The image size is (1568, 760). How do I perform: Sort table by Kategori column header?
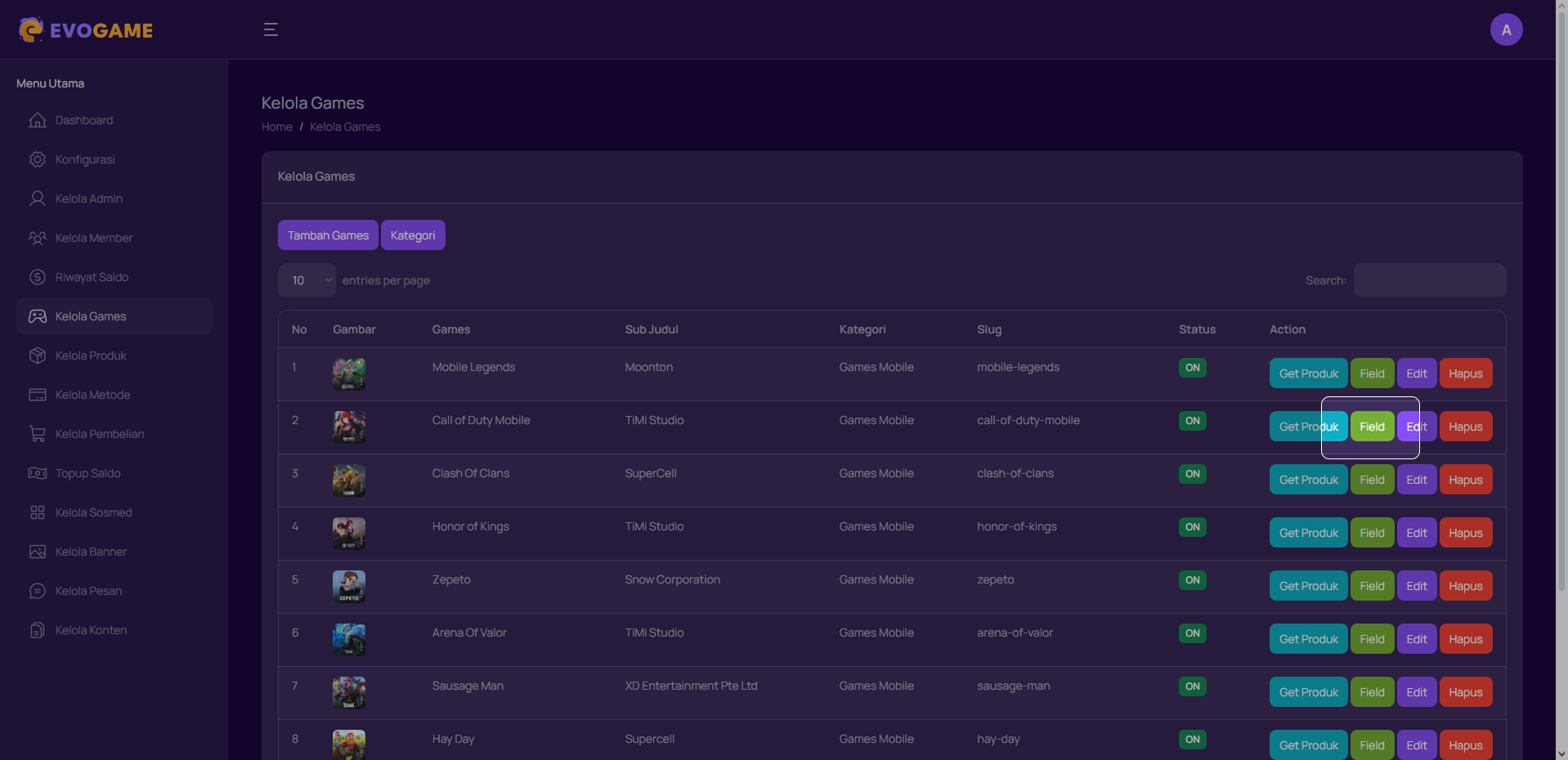coord(862,329)
